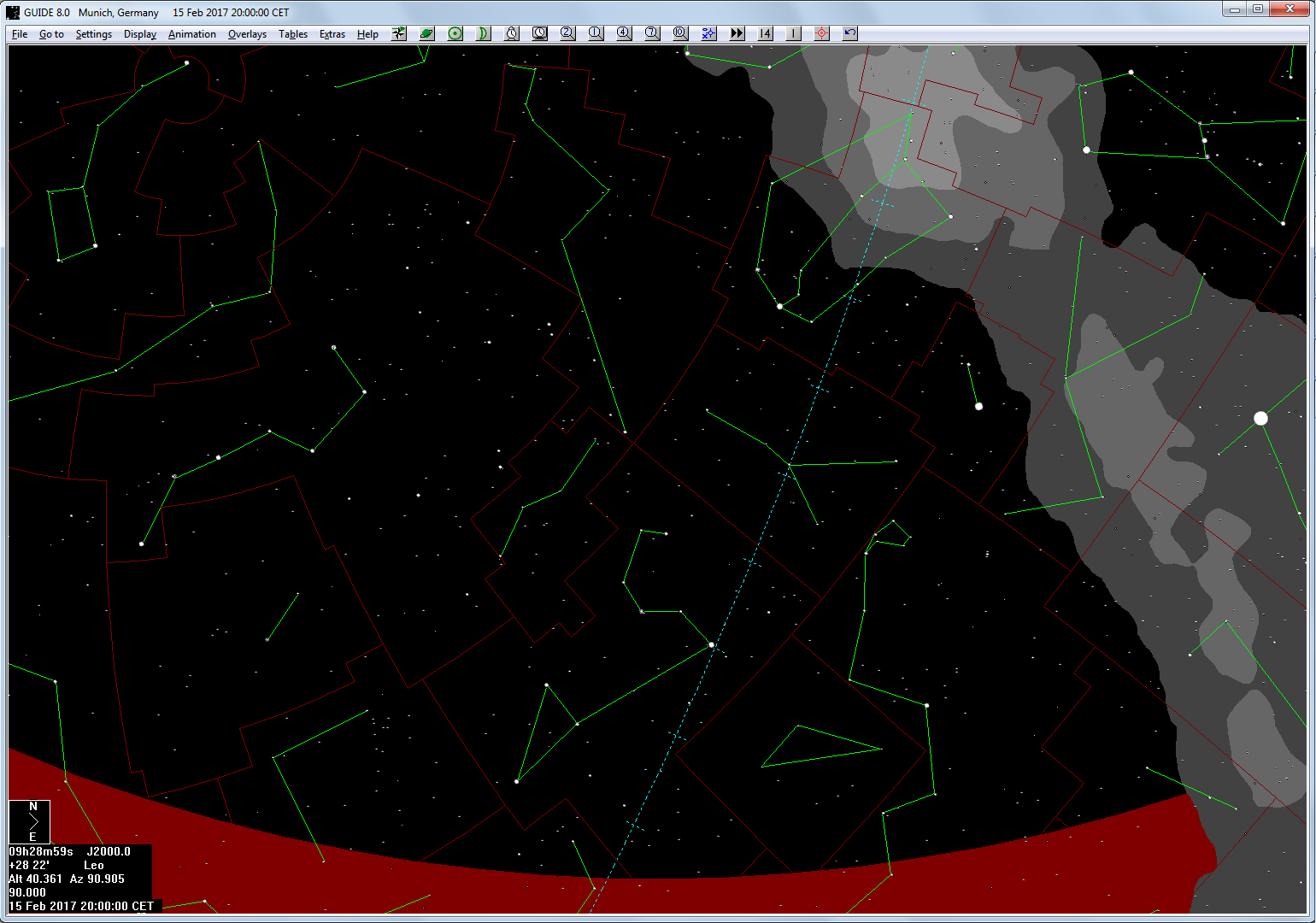Open the Tables menu
Screen dimensions: 1316x923
point(293,34)
